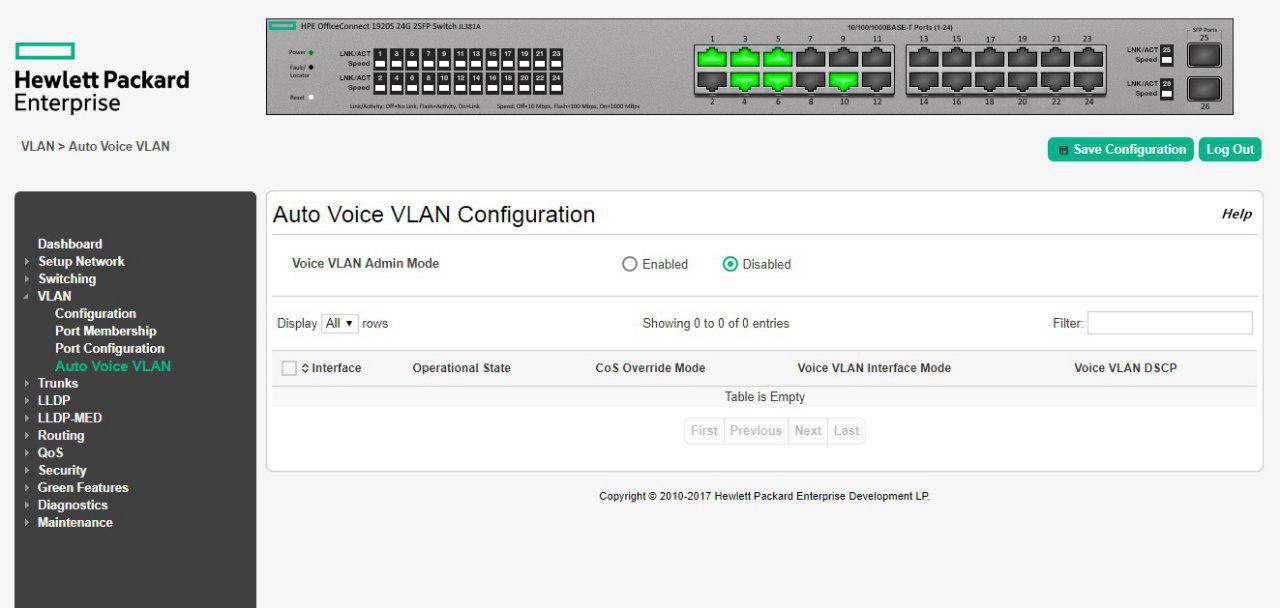The image size is (1280, 608).
Task: Click port 21 on the switch graphic
Action: coord(1056,58)
